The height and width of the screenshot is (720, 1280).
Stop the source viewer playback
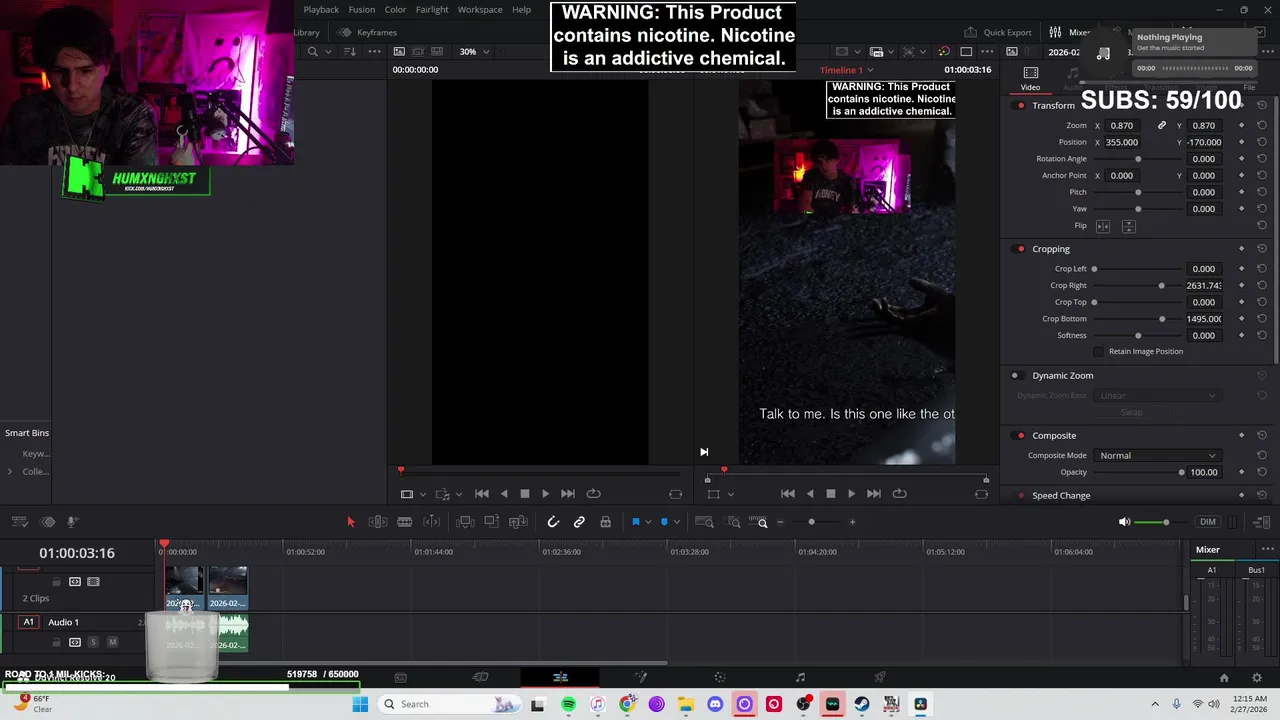point(524,494)
